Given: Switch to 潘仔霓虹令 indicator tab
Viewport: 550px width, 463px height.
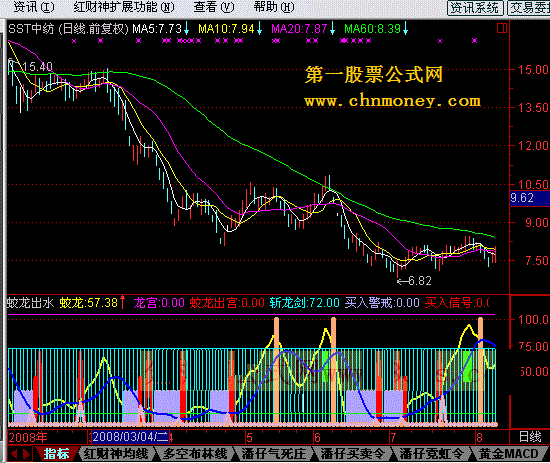Looking at the screenshot, I should tap(432, 454).
